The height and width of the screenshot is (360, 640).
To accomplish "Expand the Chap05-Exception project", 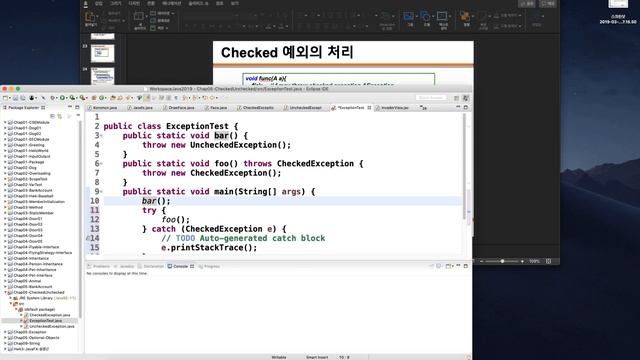I will pyautogui.click(x=5, y=332).
